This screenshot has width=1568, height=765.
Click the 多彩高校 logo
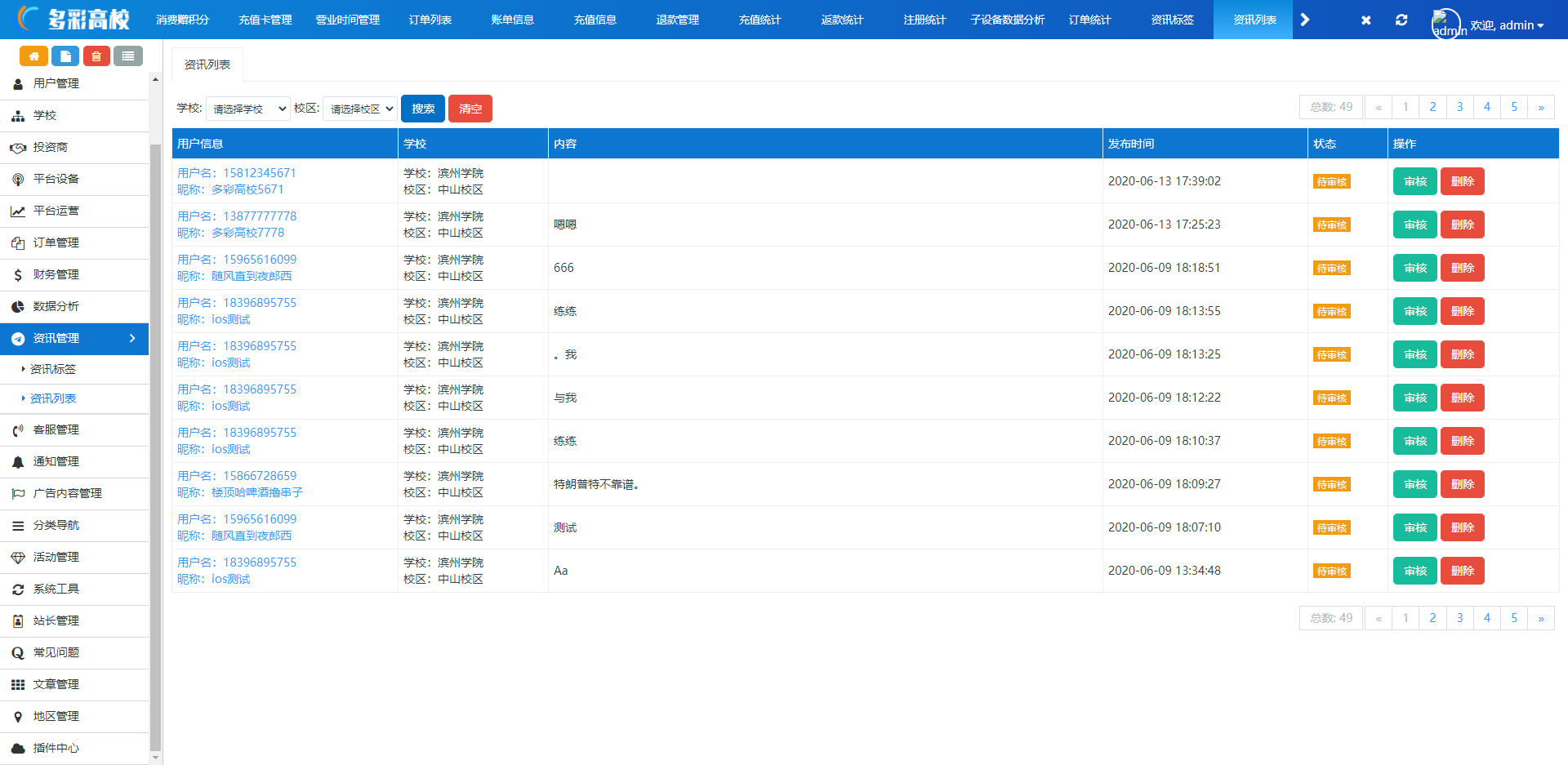[x=73, y=19]
